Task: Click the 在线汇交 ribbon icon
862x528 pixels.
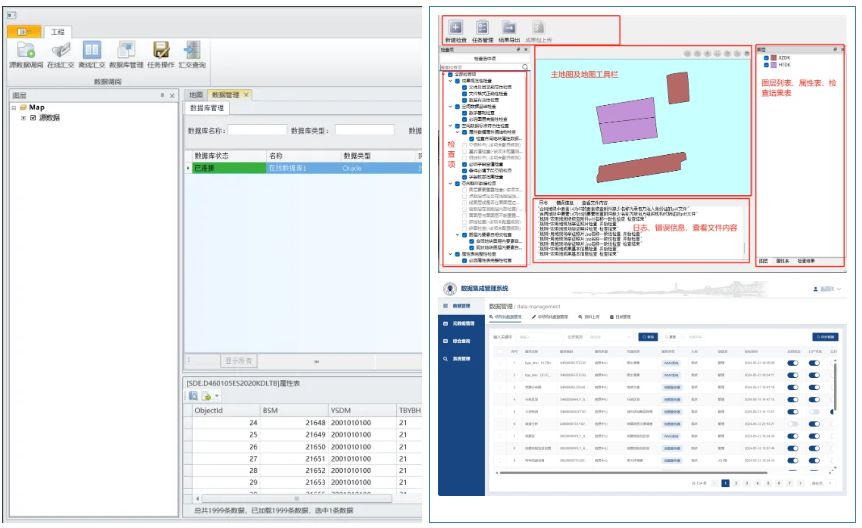Action: coord(60,50)
